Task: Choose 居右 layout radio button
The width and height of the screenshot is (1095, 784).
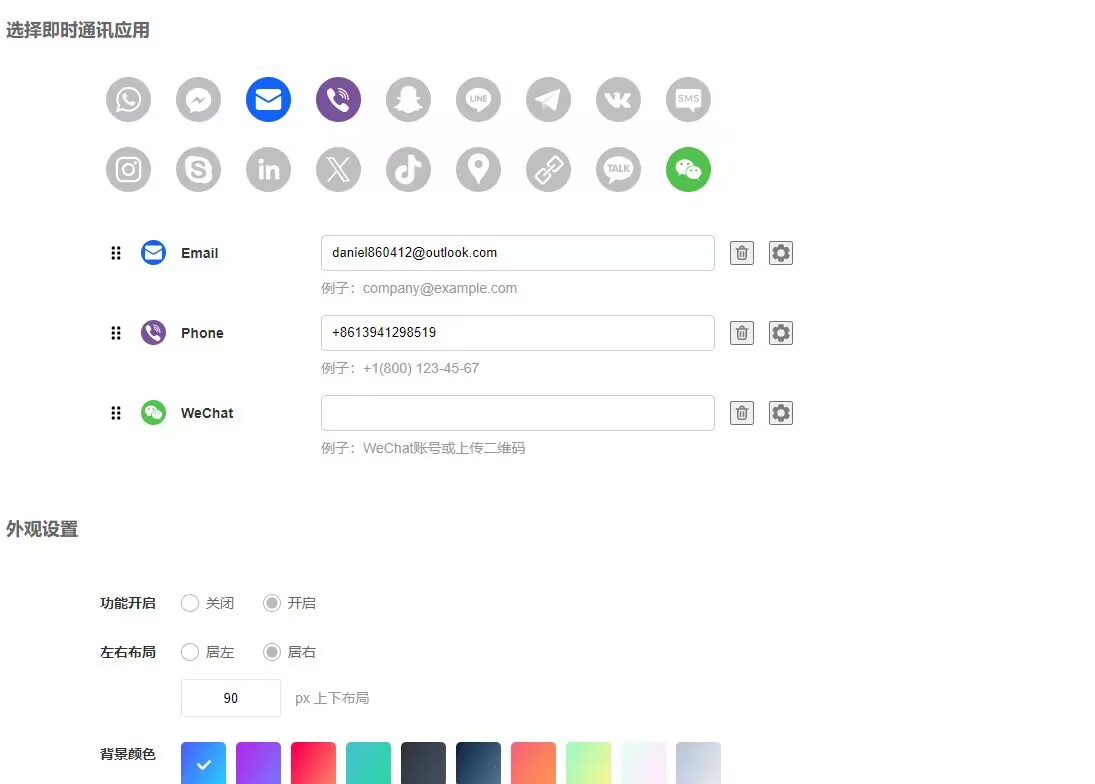Action: (x=271, y=652)
